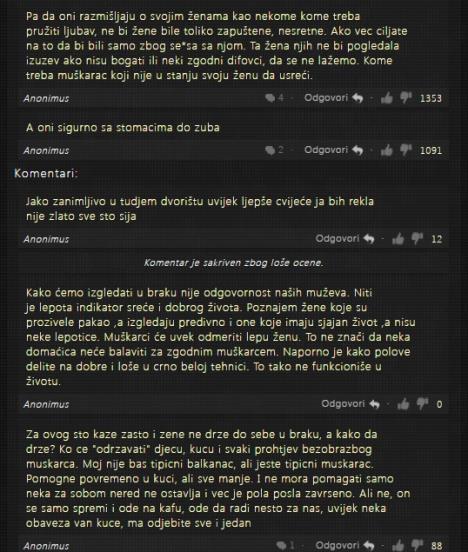Like the comment with score 88

point(398,546)
